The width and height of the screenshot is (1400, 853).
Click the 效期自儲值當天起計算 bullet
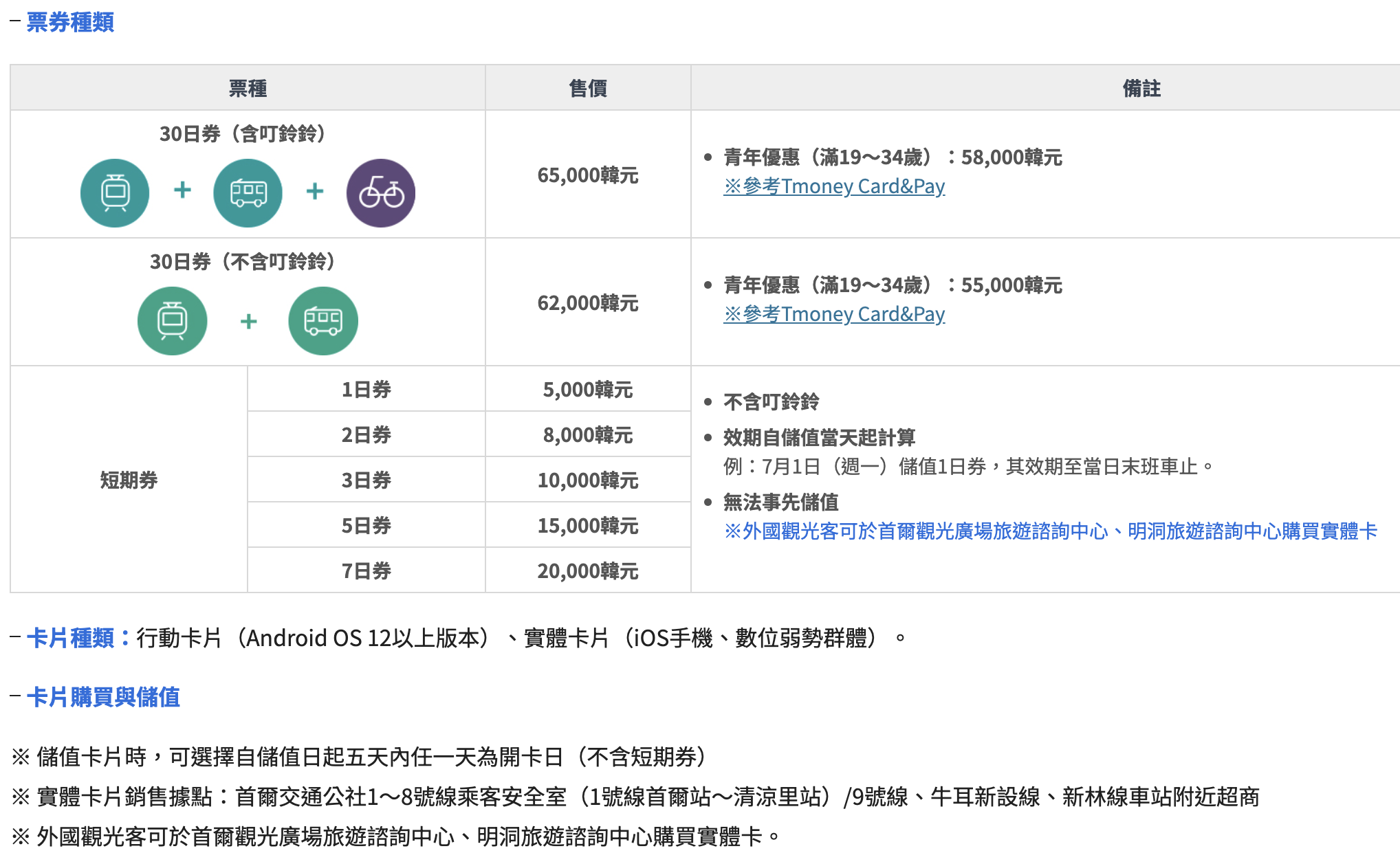pyautogui.click(x=819, y=437)
